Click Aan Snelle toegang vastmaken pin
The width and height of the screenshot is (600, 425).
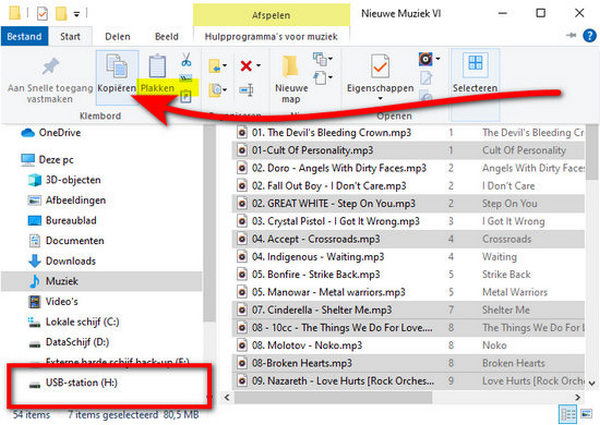[50, 67]
